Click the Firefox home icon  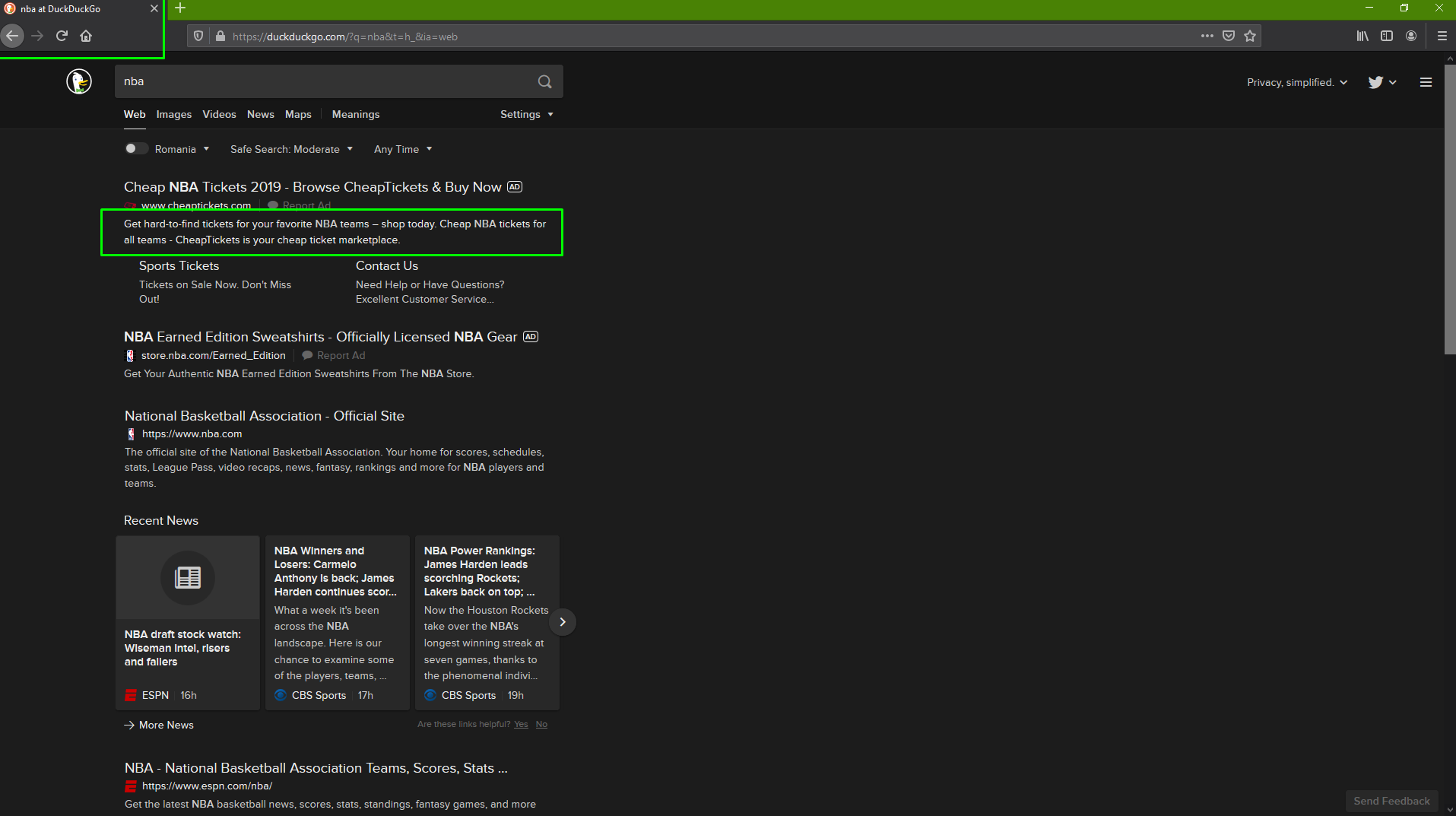click(x=86, y=36)
